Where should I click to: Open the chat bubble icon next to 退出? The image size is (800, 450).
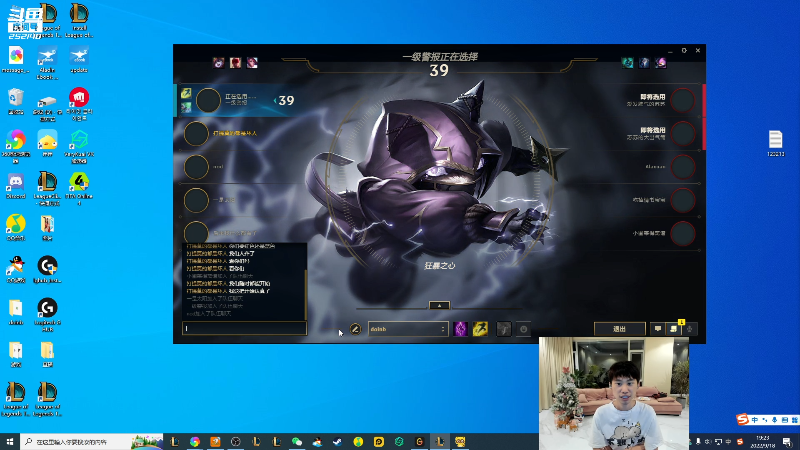click(658, 329)
